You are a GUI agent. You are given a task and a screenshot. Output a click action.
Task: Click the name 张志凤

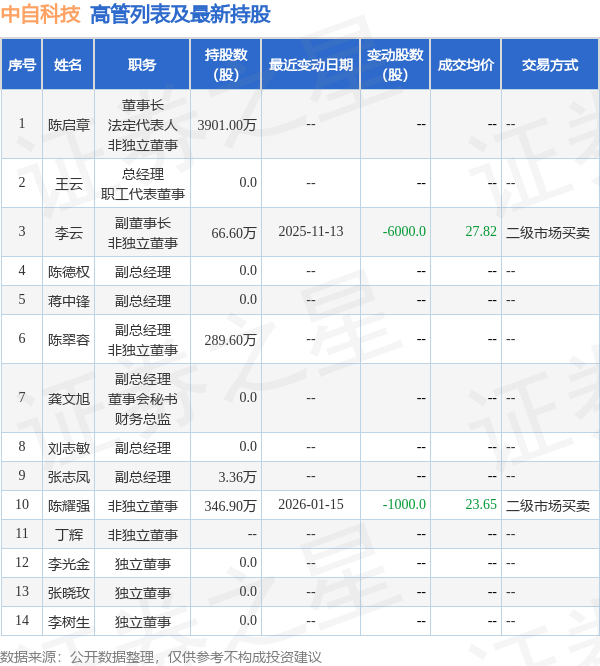point(69,477)
